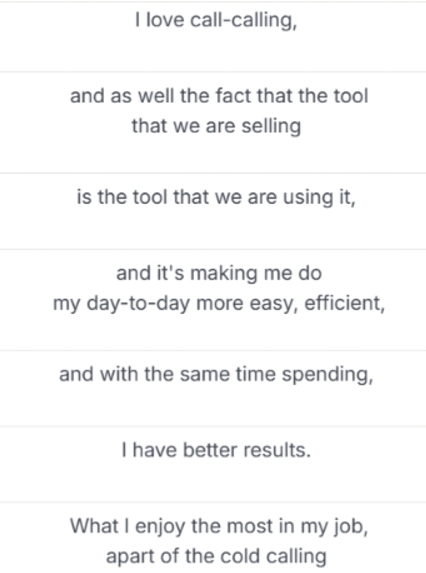Viewport: 426px width, 573px height.
Task: Place cursor on the word "day-to-day"
Action: (x=138, y=304)
